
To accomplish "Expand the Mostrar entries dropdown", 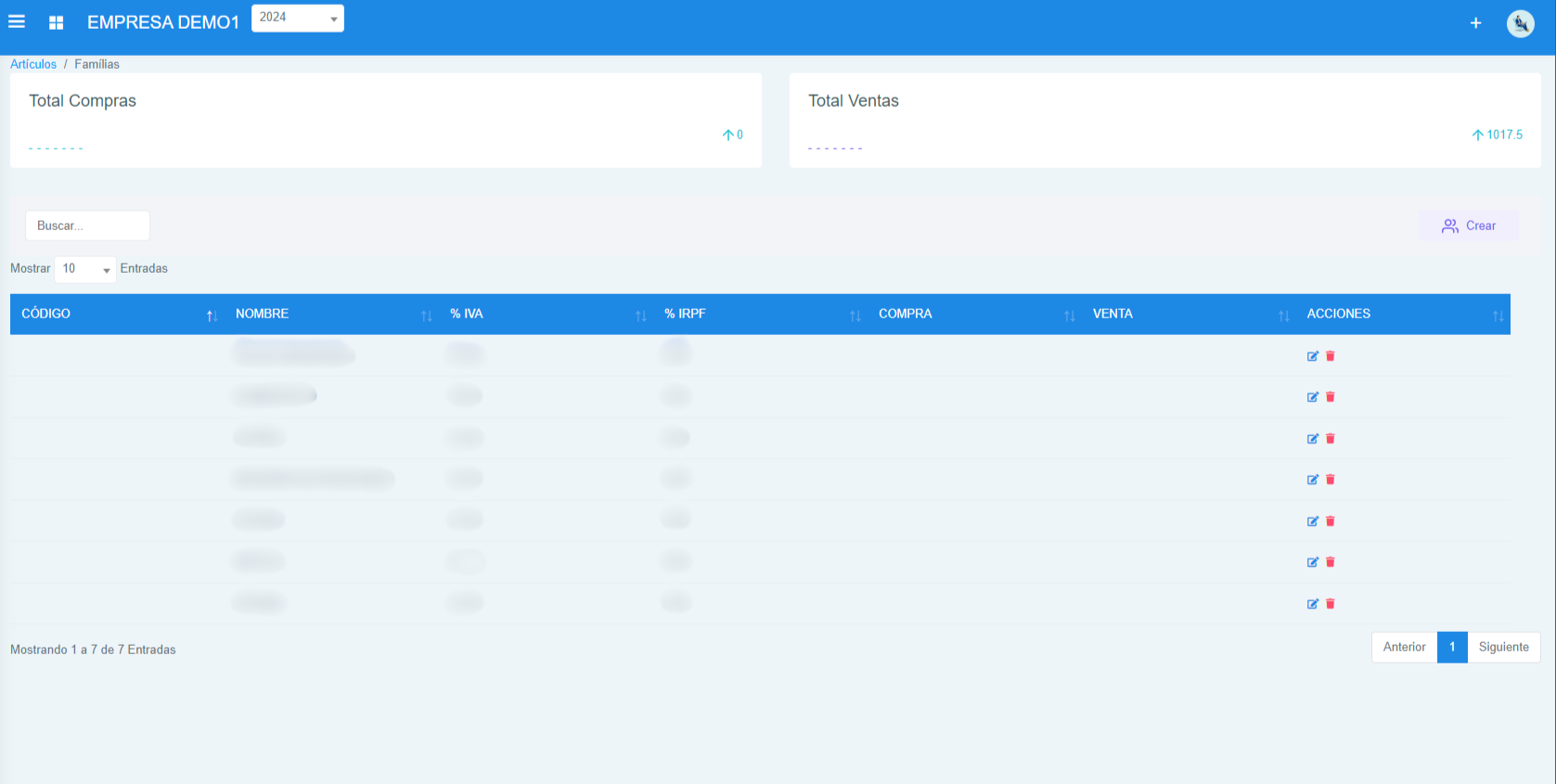I will [x=85, y=269].
